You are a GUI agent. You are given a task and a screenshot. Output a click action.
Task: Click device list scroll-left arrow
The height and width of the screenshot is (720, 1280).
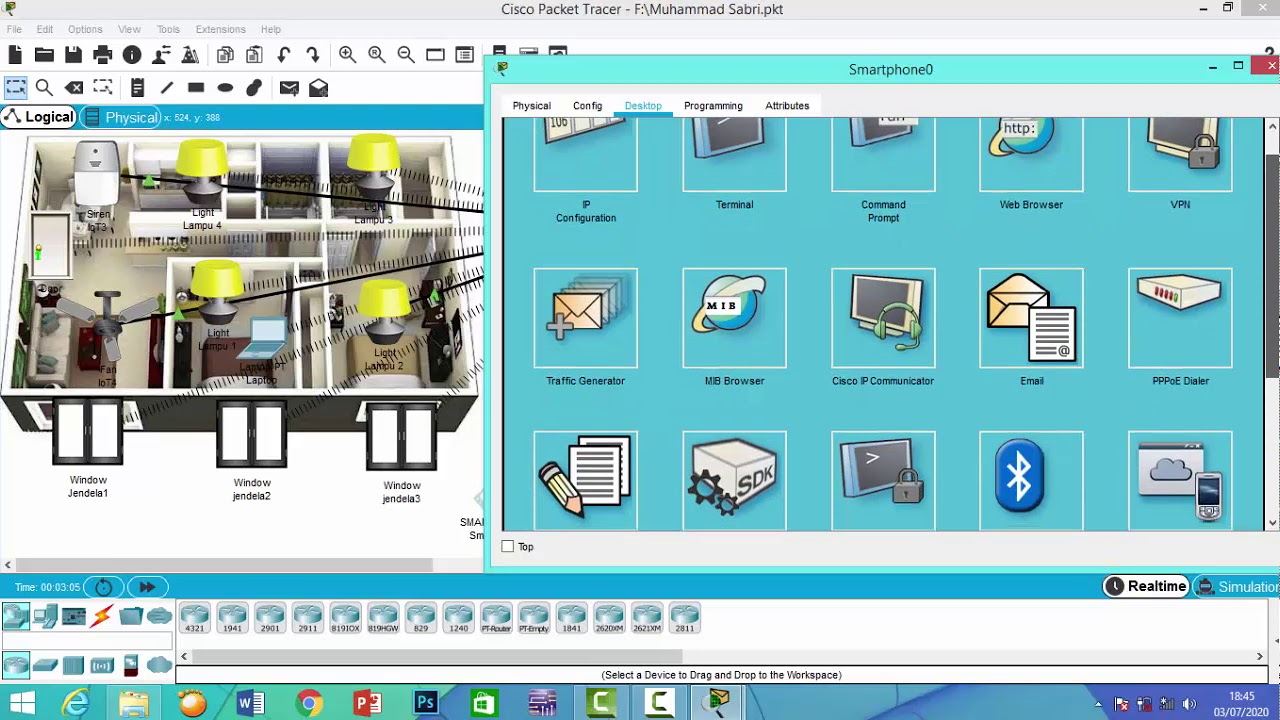click(184, 656)
